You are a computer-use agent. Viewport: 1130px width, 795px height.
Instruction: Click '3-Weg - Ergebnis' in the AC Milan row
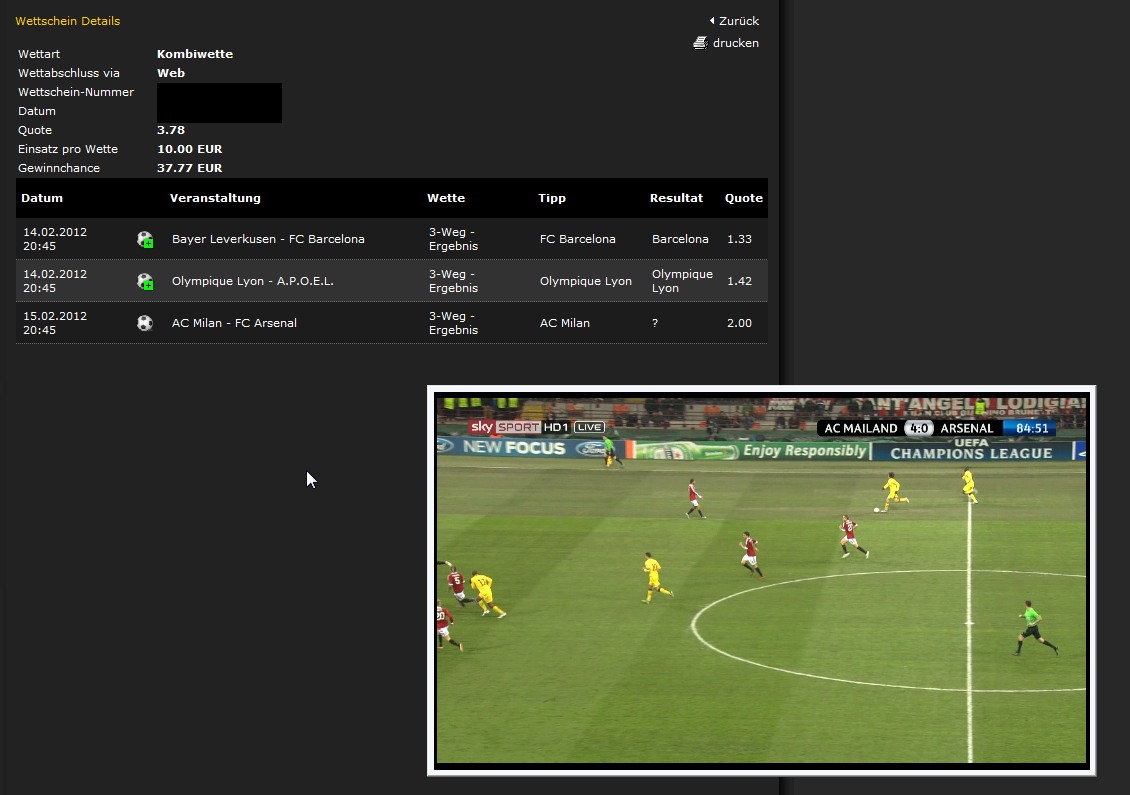[453, 323]
